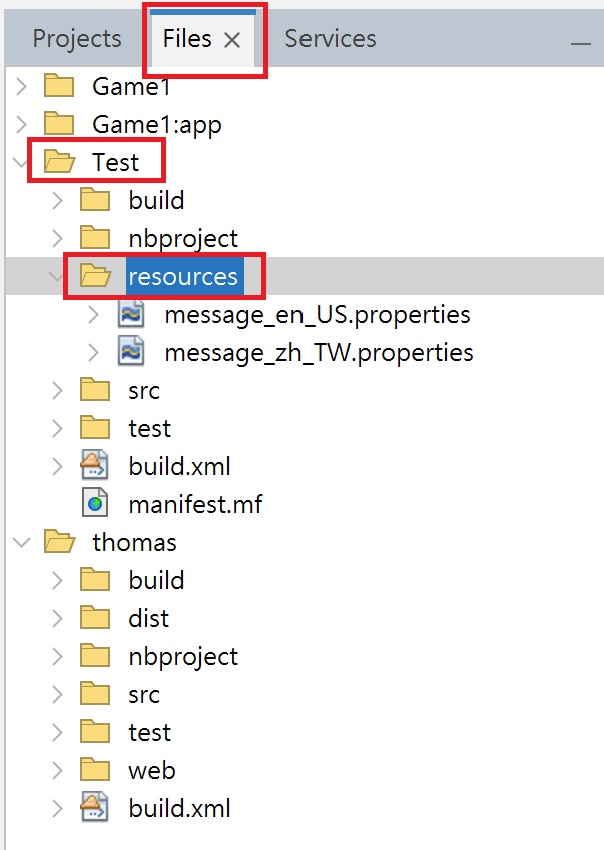Select the src folder under thomas

144,694
